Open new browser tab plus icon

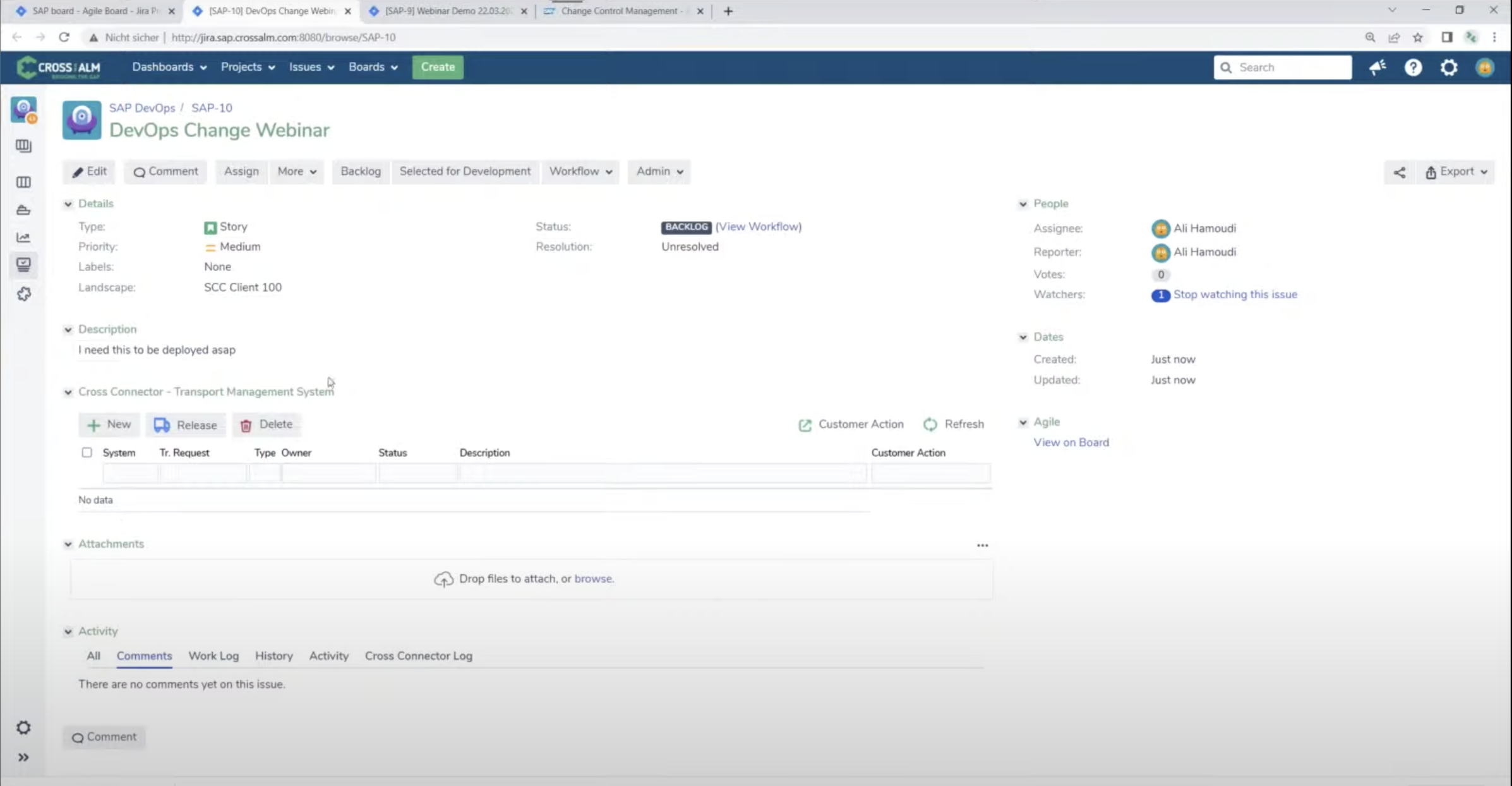click(728, 11)
